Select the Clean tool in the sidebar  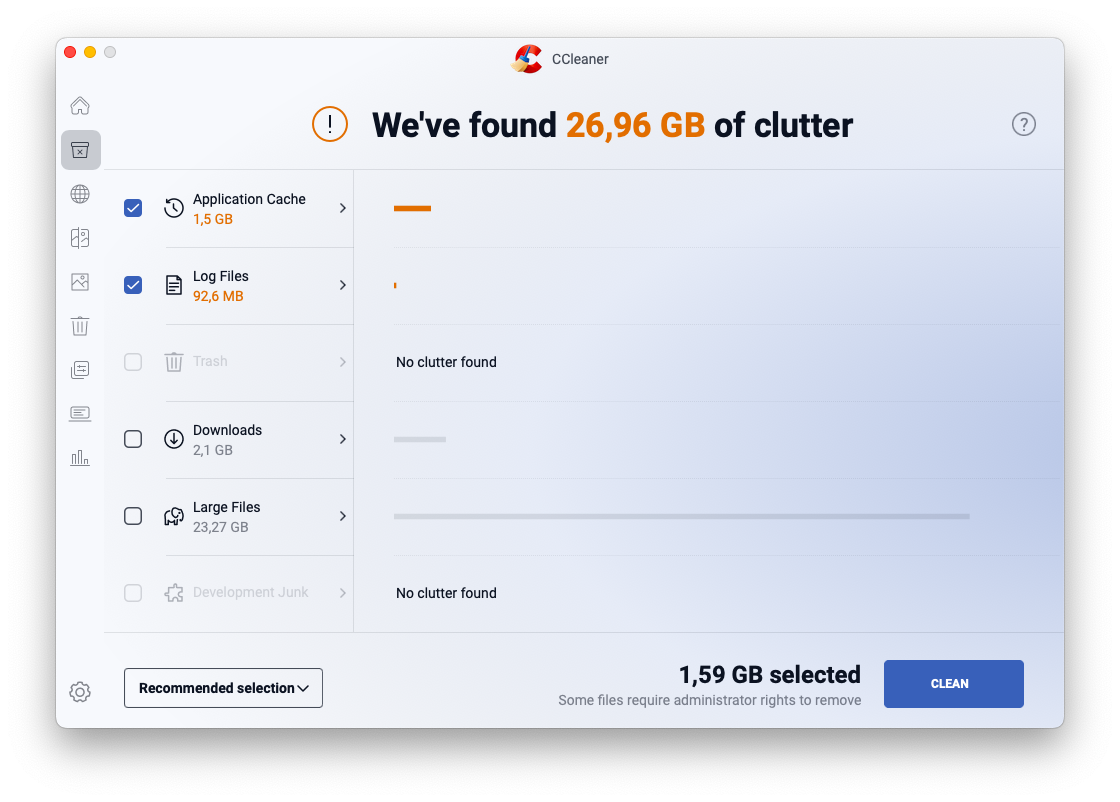80,149
